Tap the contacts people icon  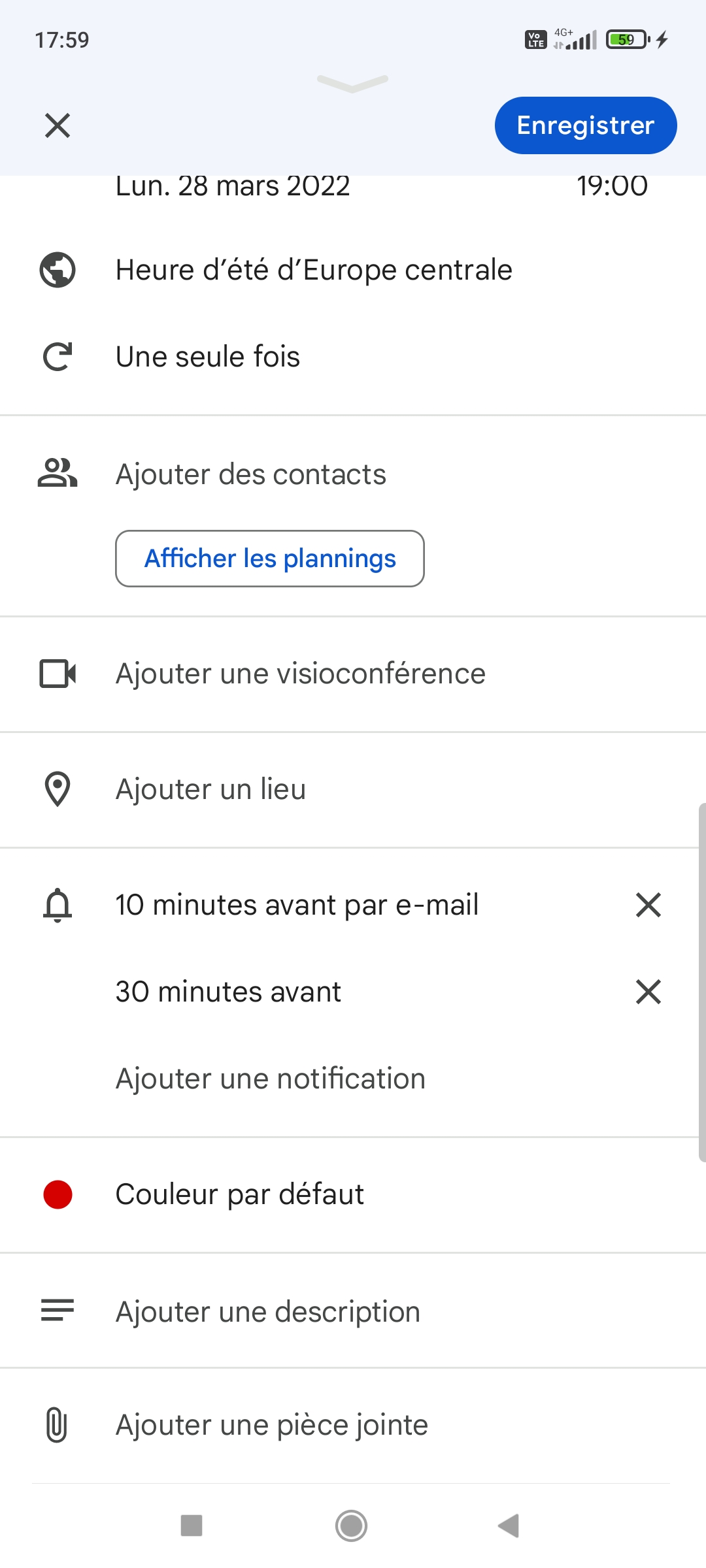[x=58, y=474]
